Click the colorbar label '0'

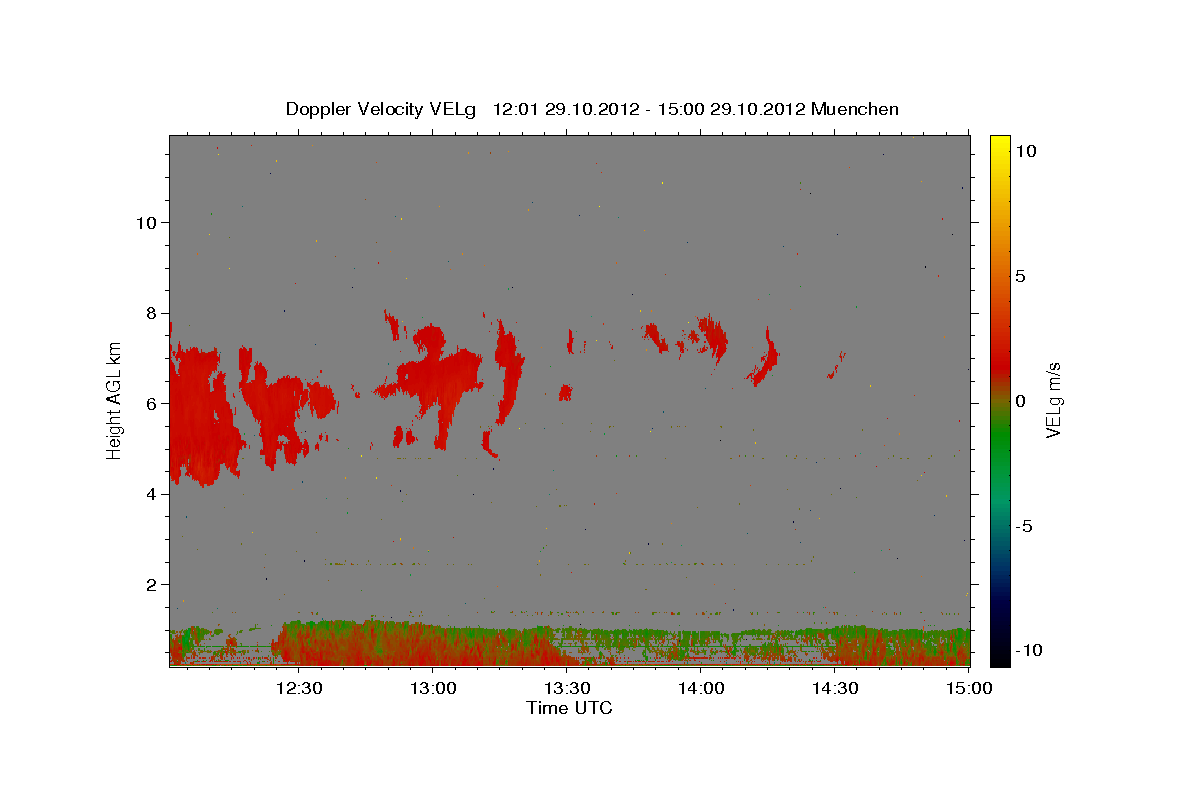point(1022,401)
